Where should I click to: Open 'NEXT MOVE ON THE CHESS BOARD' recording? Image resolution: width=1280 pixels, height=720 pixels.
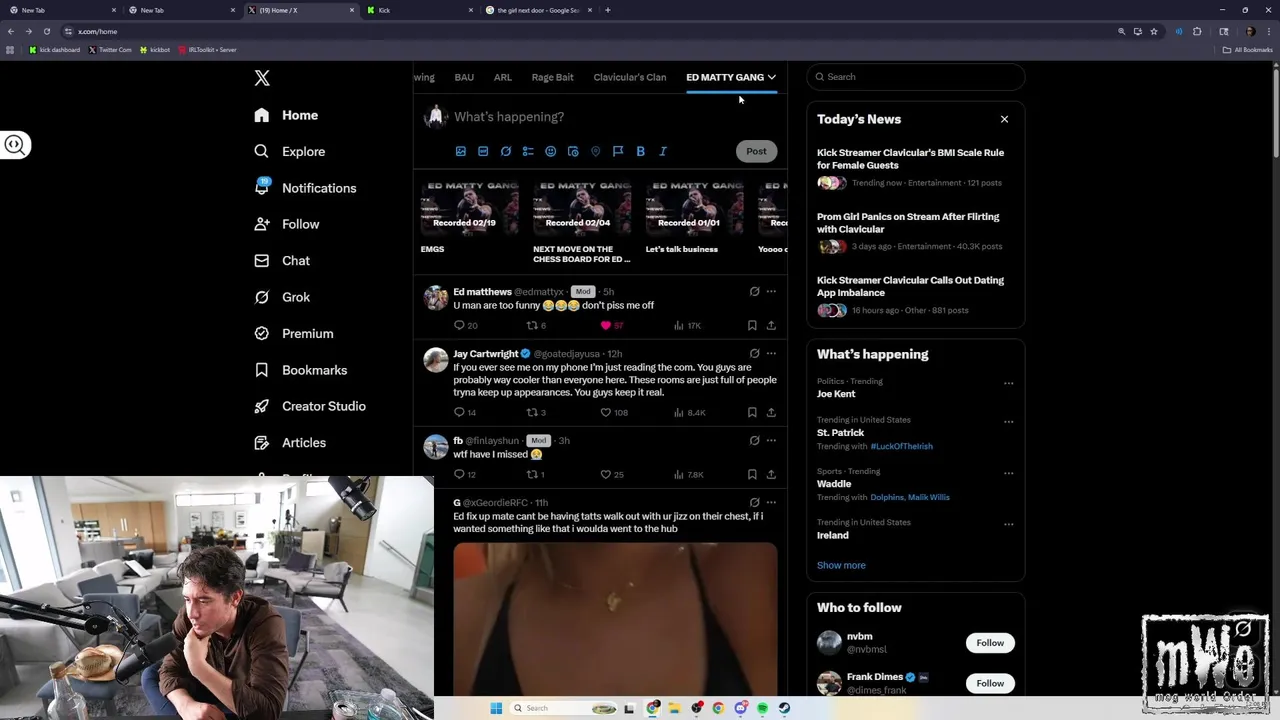pos(582,222)
